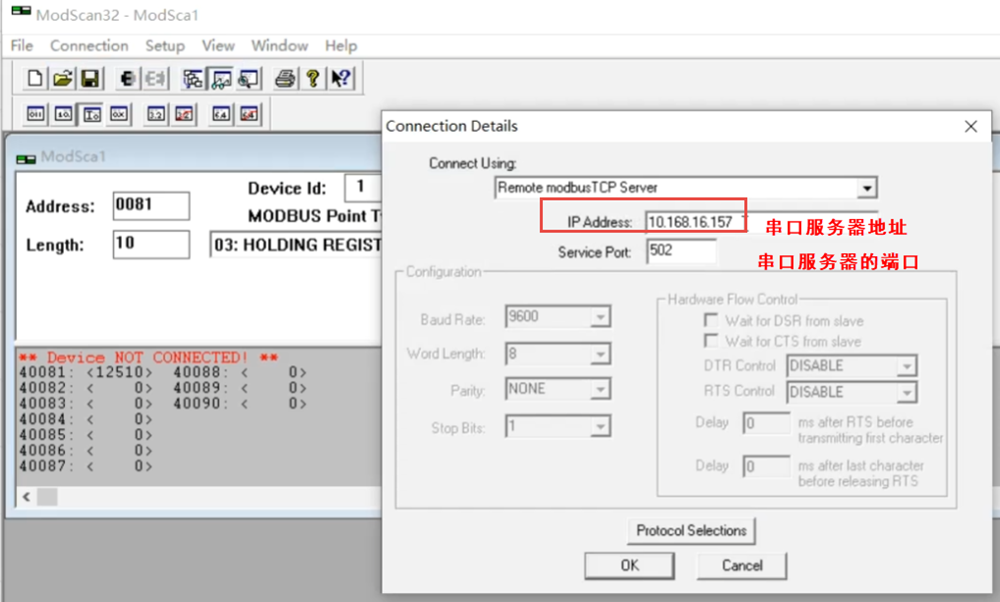Screen dimensions: 1000x602
Task: Click the Open file folder icon
Action: pos(62,78)
